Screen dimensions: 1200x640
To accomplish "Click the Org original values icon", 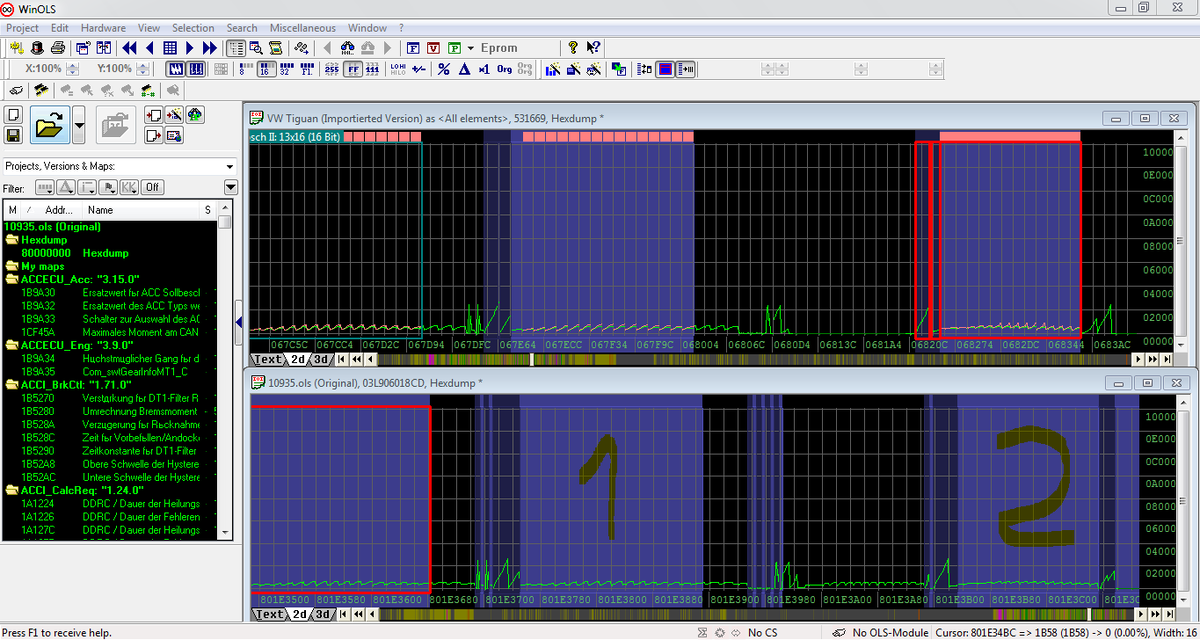I will click(x=504, y=69).
